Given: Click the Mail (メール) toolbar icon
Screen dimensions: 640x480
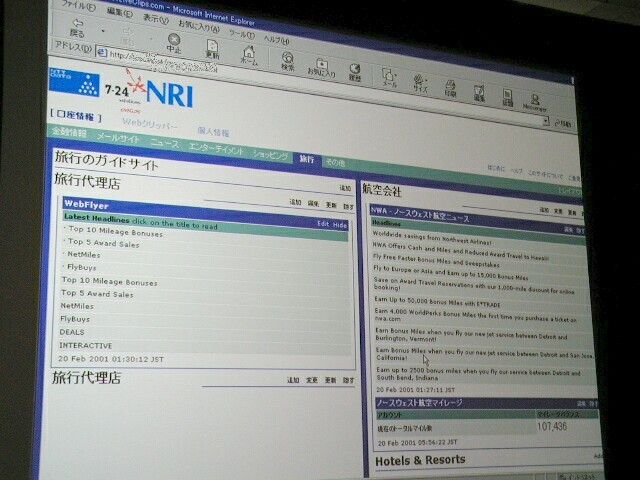Looking at the screenshot, I should click(390, 79).
